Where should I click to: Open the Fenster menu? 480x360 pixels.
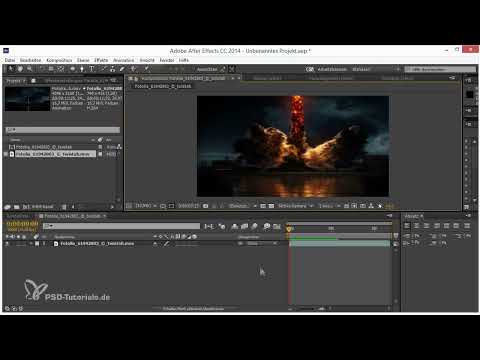tap(167, 60)
